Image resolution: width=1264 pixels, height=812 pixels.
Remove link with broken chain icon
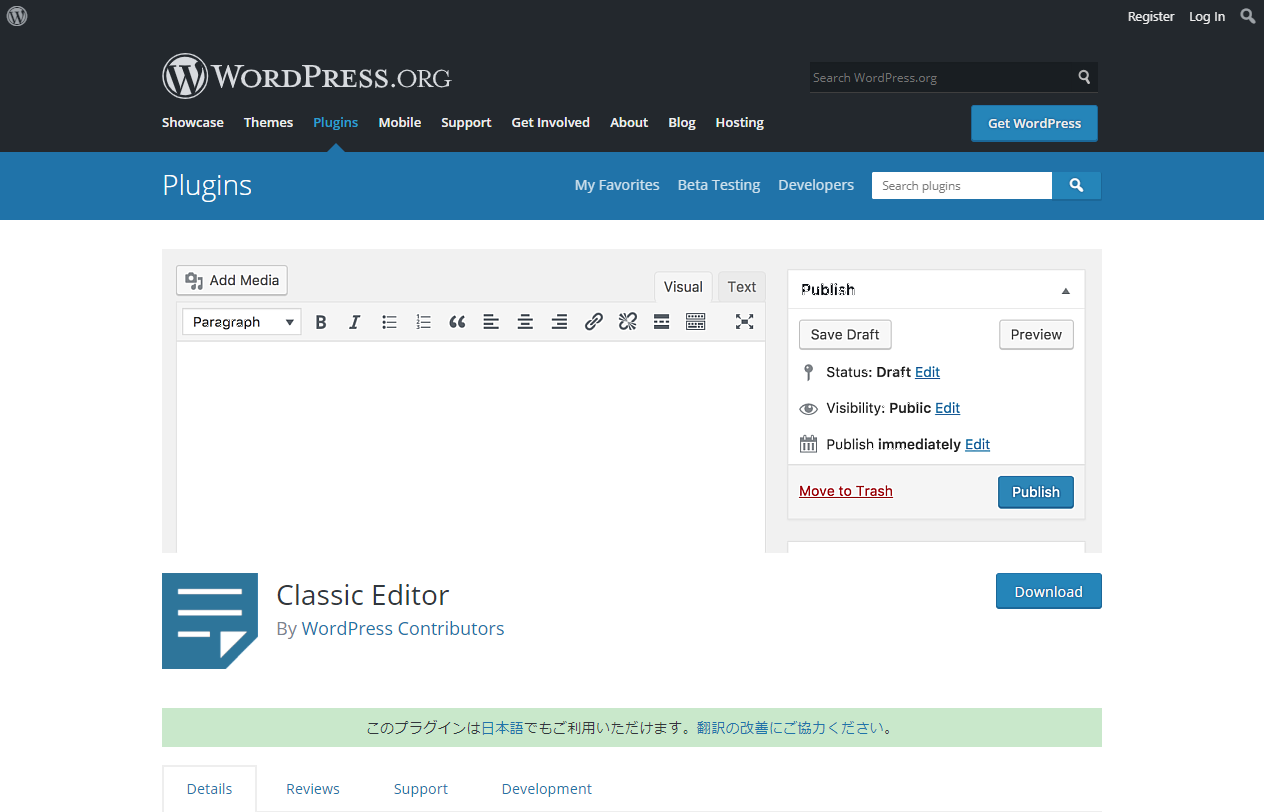[x=627, y=322]
